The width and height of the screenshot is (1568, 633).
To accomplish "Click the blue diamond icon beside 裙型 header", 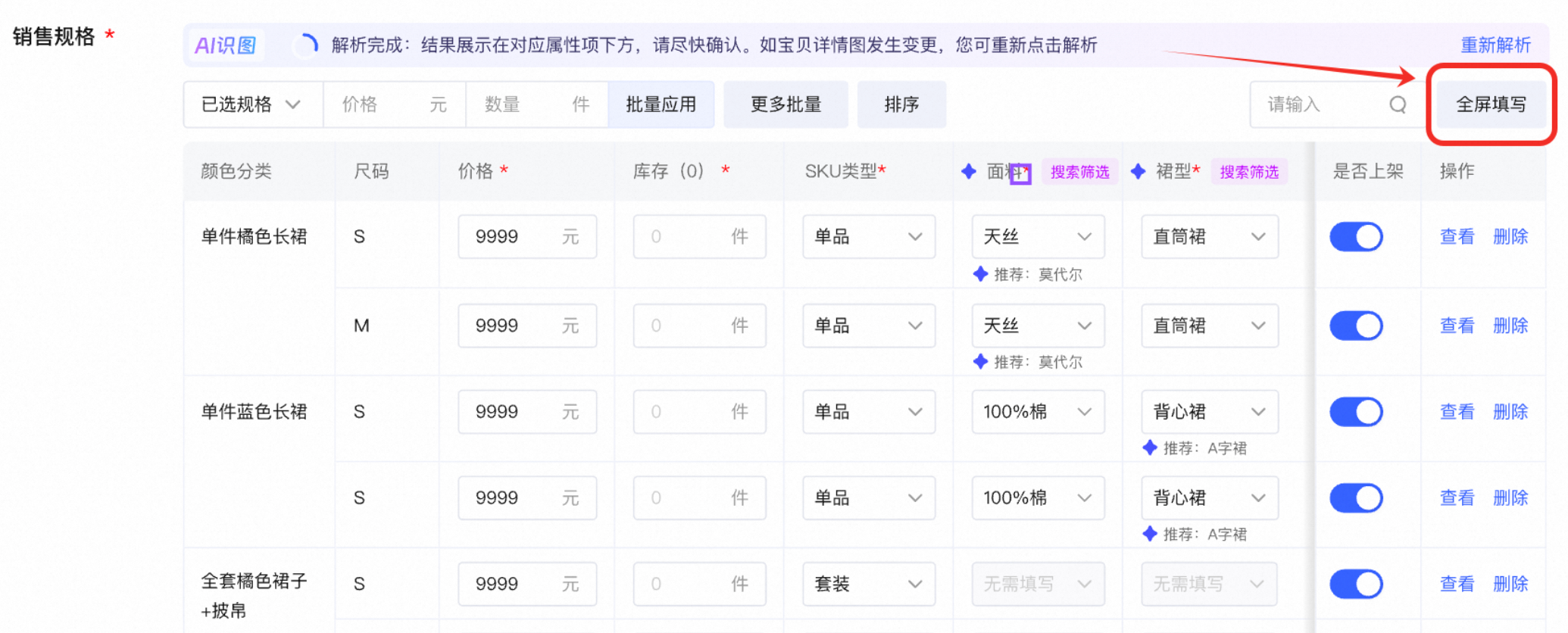I will pos(1138,172).
